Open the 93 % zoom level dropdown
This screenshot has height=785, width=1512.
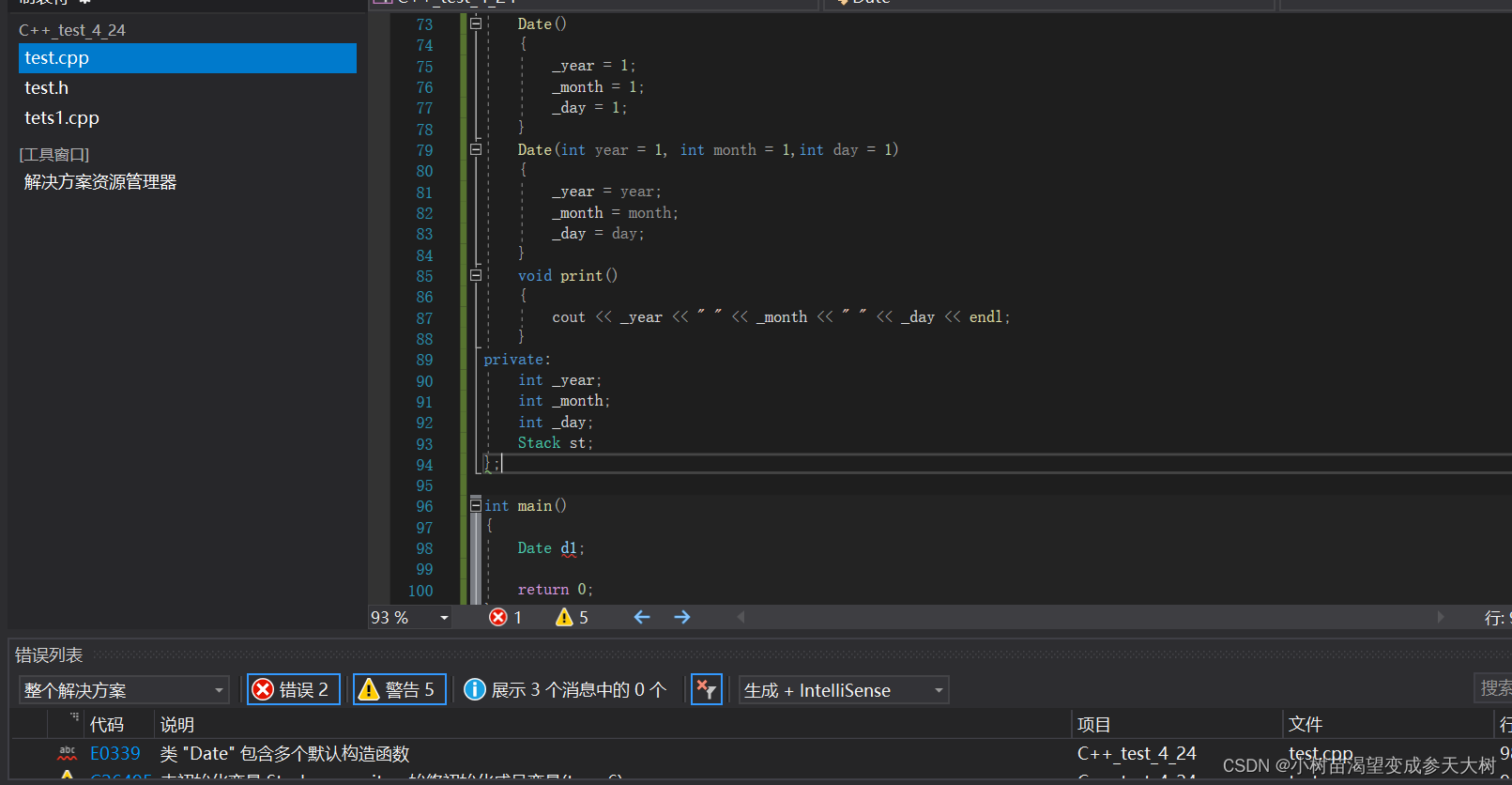(444, 618)
